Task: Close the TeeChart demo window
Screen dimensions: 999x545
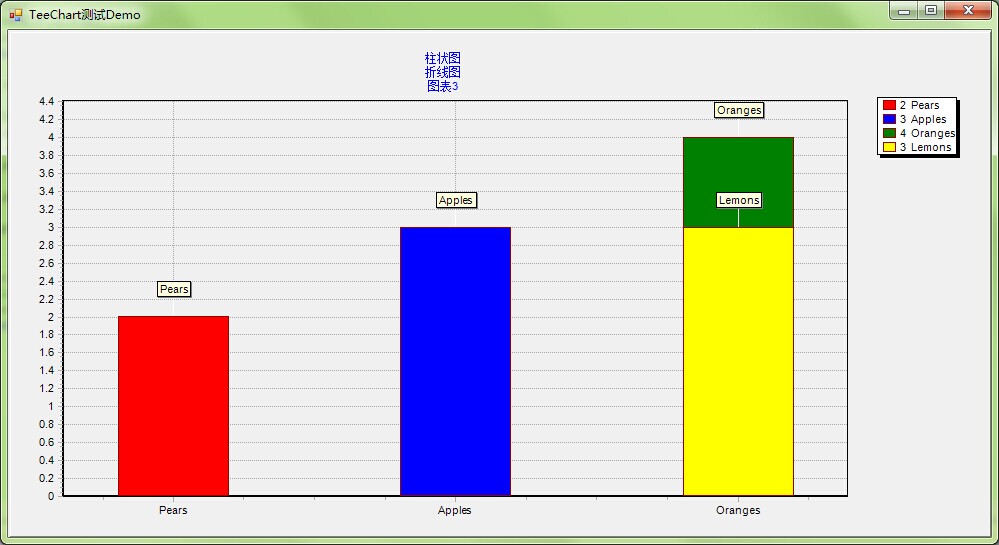Action: 968,11
